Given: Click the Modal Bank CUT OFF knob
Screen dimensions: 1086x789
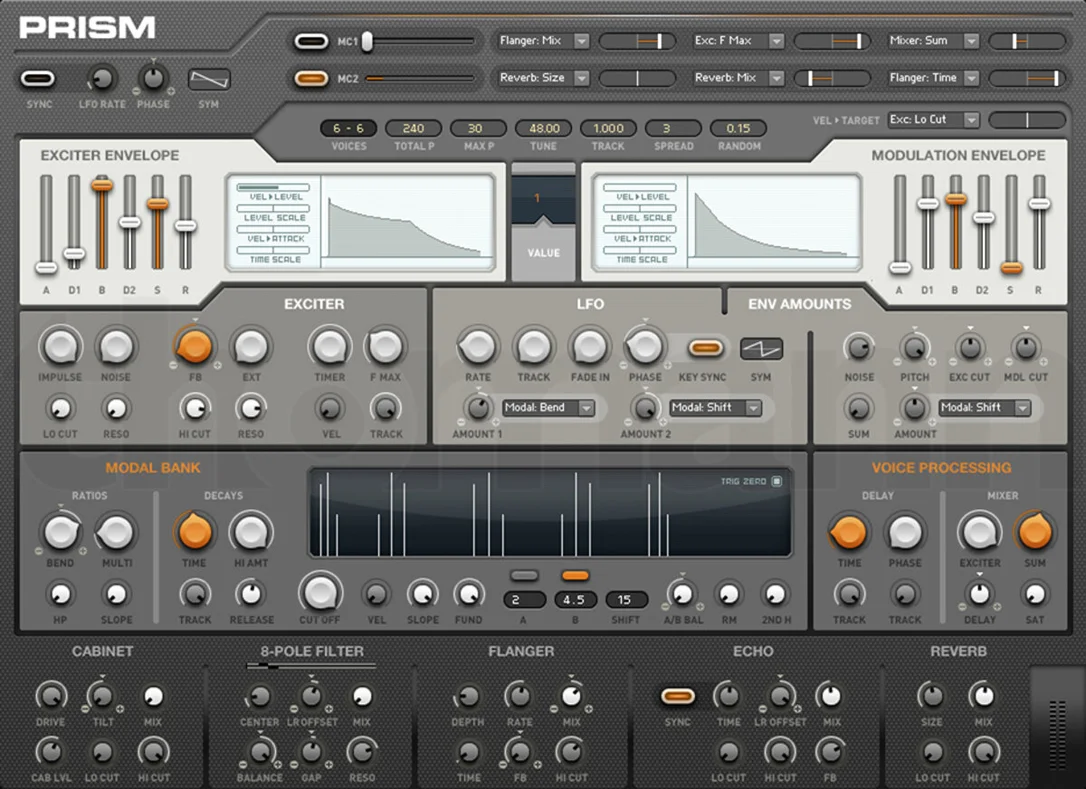Looking at the screenshot, I should pos(320,592).
